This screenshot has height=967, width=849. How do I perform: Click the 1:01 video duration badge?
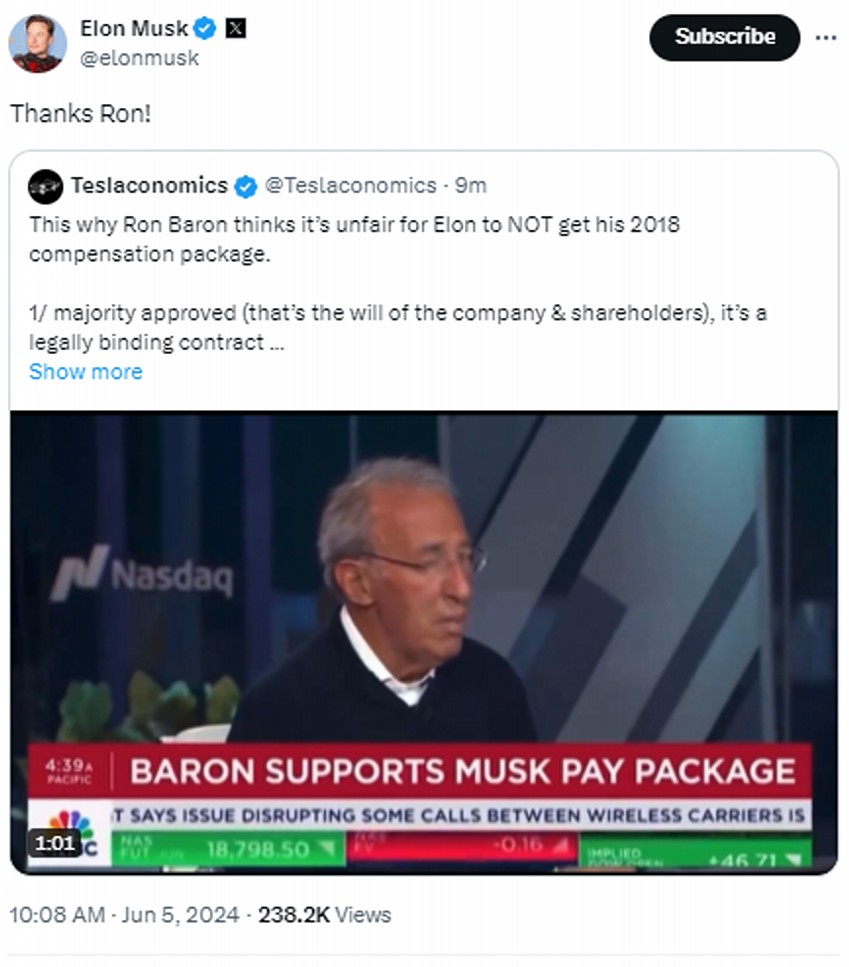(x=55, y=843)
